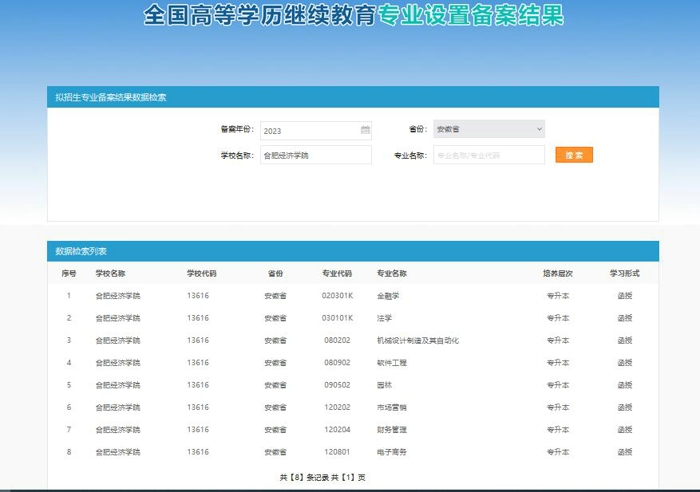The image size is (700, 492).
Task: Select the 学校名称 column header
Action: coord(110,273)
